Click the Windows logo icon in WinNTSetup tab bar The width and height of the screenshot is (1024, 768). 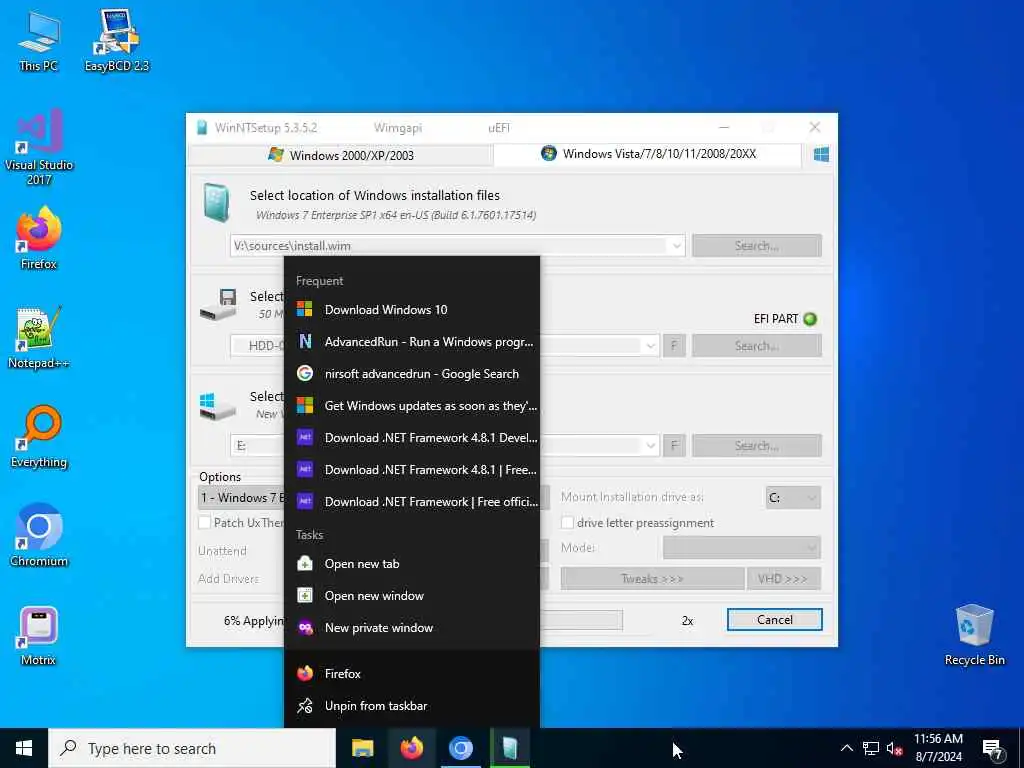(x=821, y=154)
